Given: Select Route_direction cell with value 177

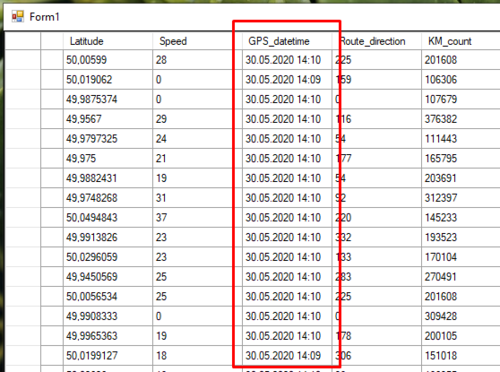Looking at the screenshot, I should click(x=377, y=158).
